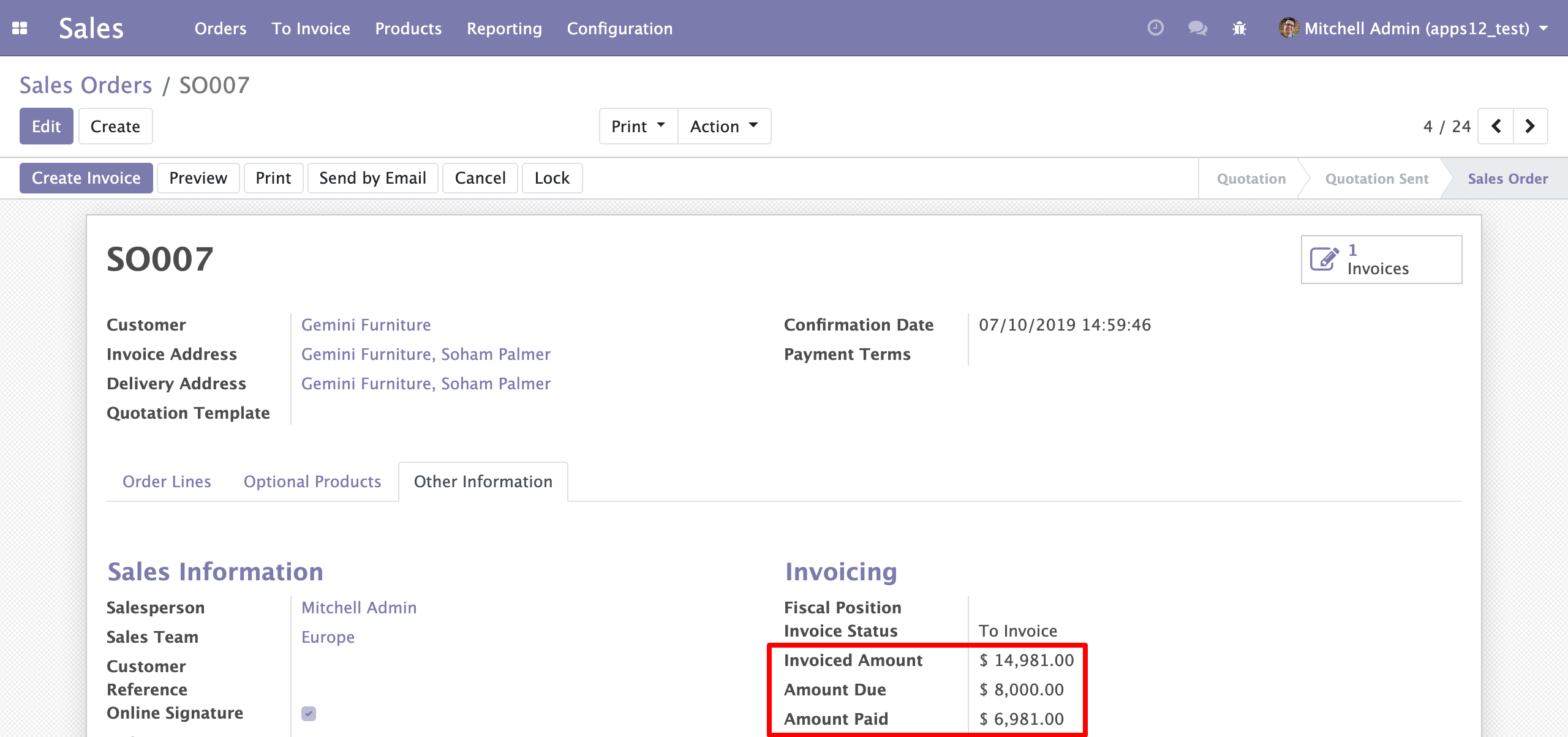Viewport: 1568px width, 737px height.
Task: Open the debug bug icon
Action: click(x=1239, y=28)
